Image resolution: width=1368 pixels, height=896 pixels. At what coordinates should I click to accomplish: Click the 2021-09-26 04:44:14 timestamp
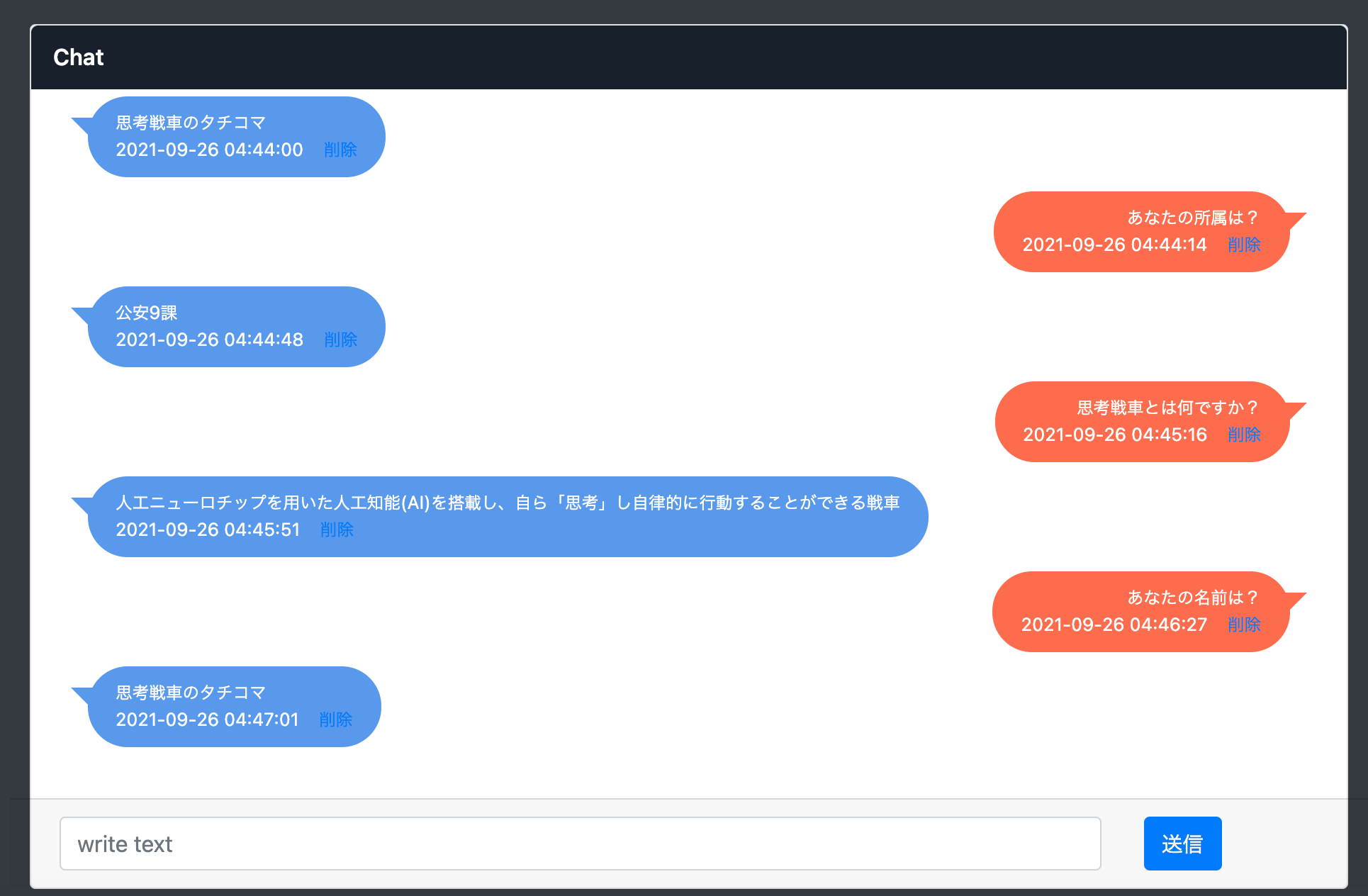[1114, 245]
